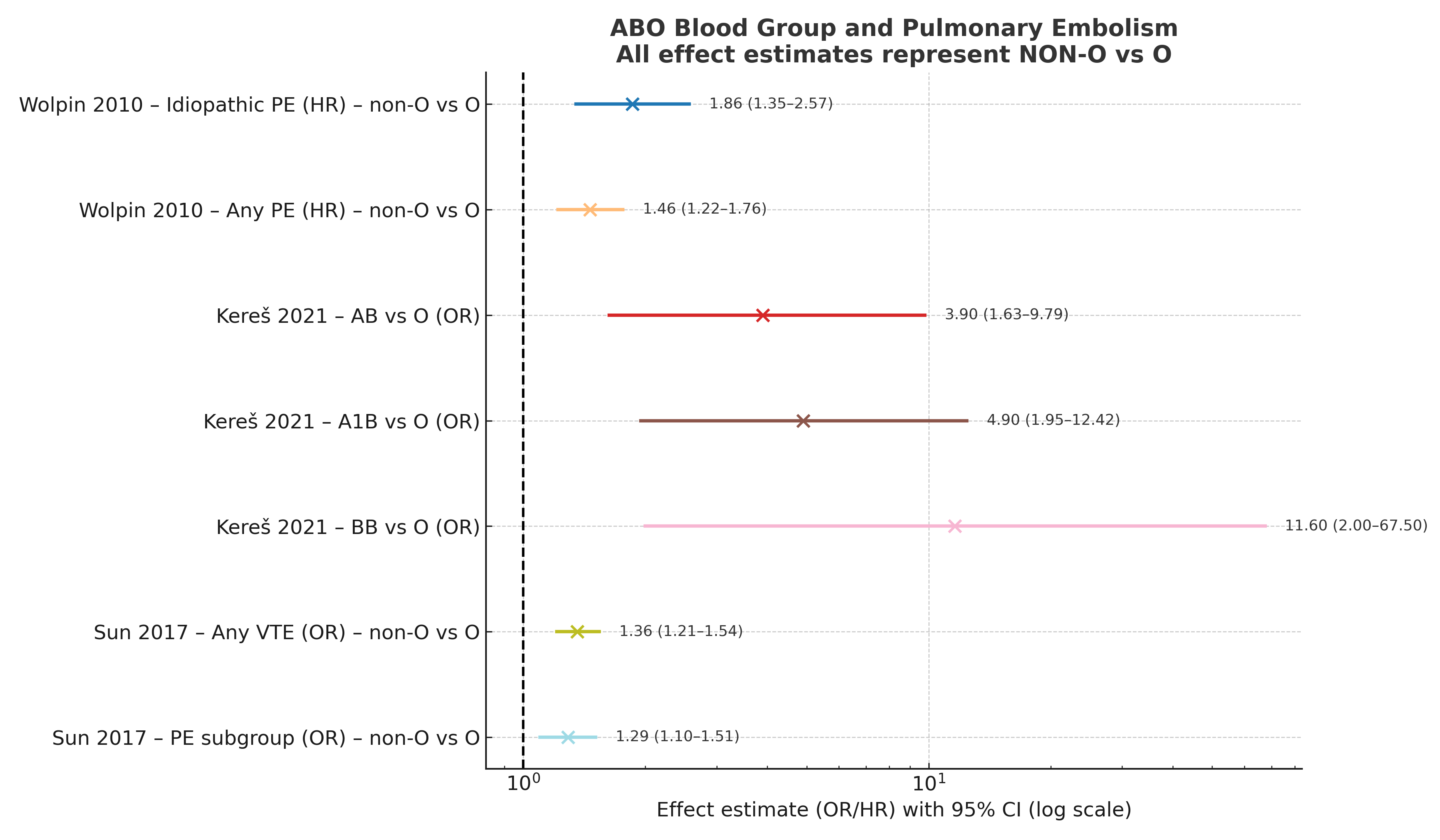Click the light blue Sun PE subgroup marker

pyautogui.click(x=568, y=737)
